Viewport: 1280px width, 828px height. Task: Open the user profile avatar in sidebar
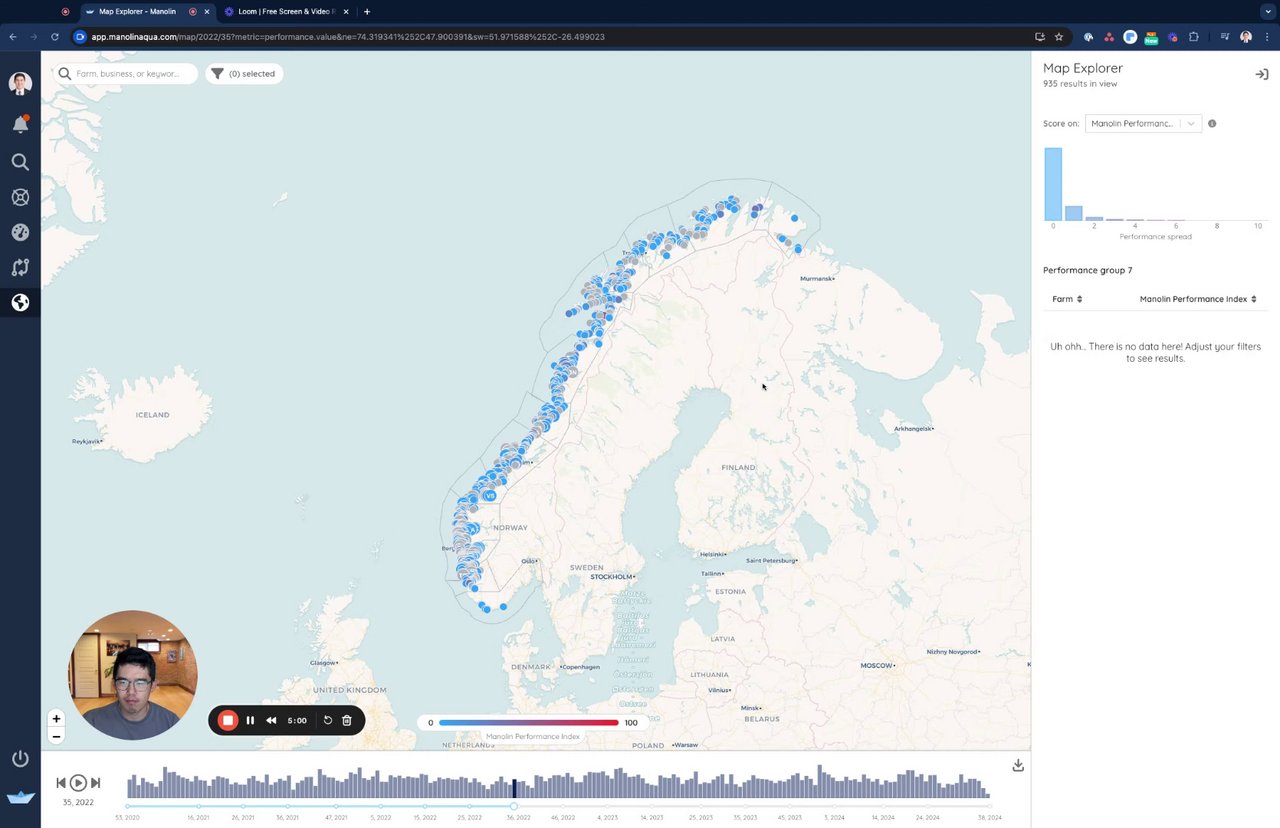[x=20, y=84]
